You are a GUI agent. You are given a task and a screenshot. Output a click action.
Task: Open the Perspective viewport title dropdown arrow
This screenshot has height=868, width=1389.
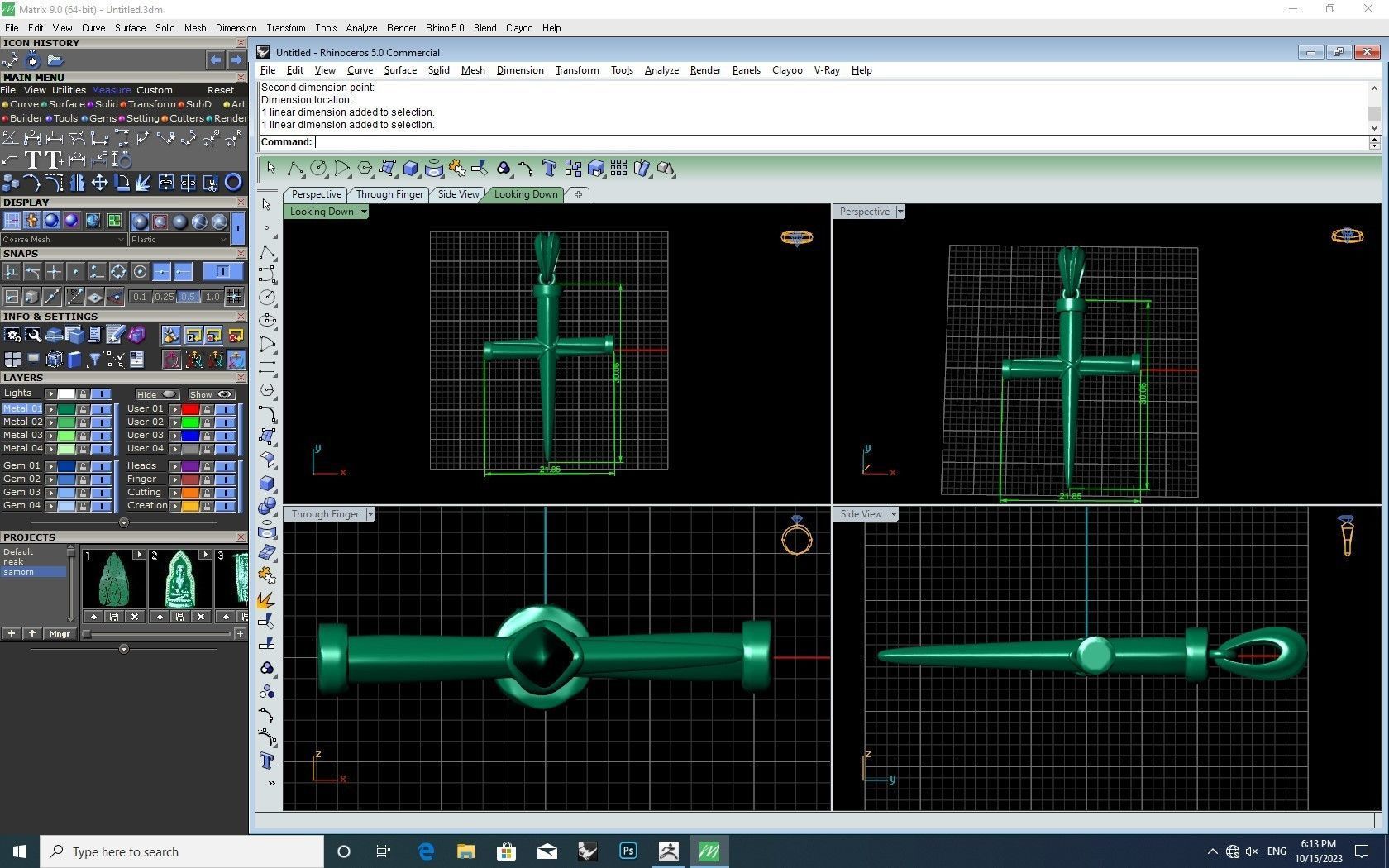pos(900,212)
